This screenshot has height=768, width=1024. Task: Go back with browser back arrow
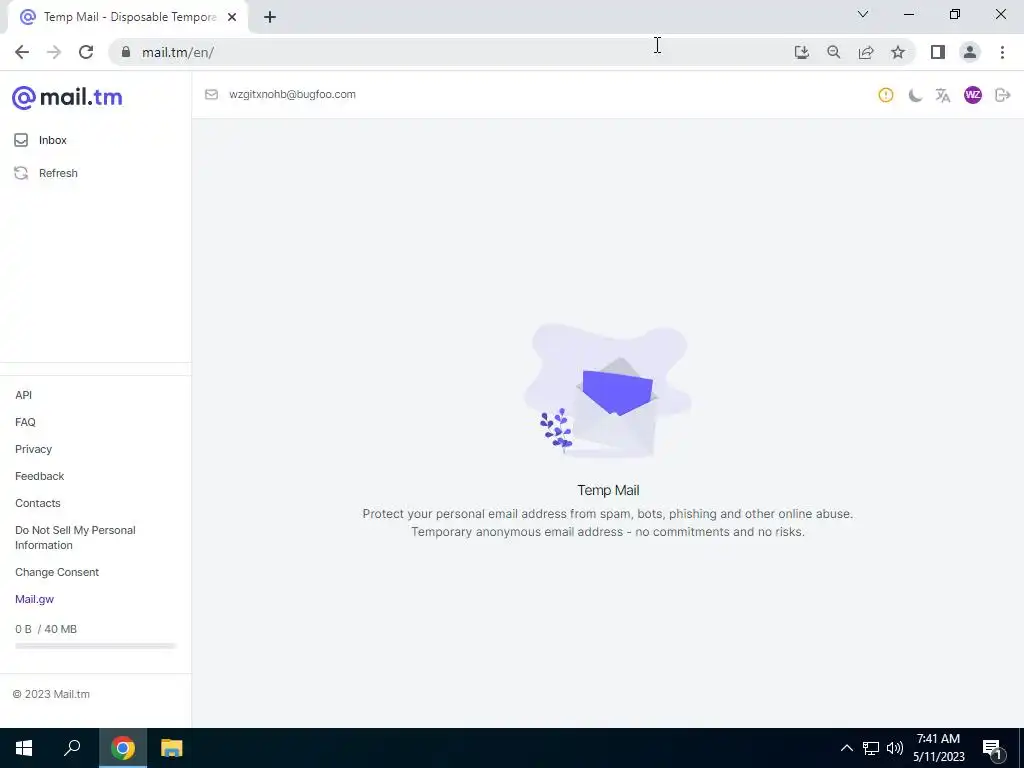tap(22, 52)
